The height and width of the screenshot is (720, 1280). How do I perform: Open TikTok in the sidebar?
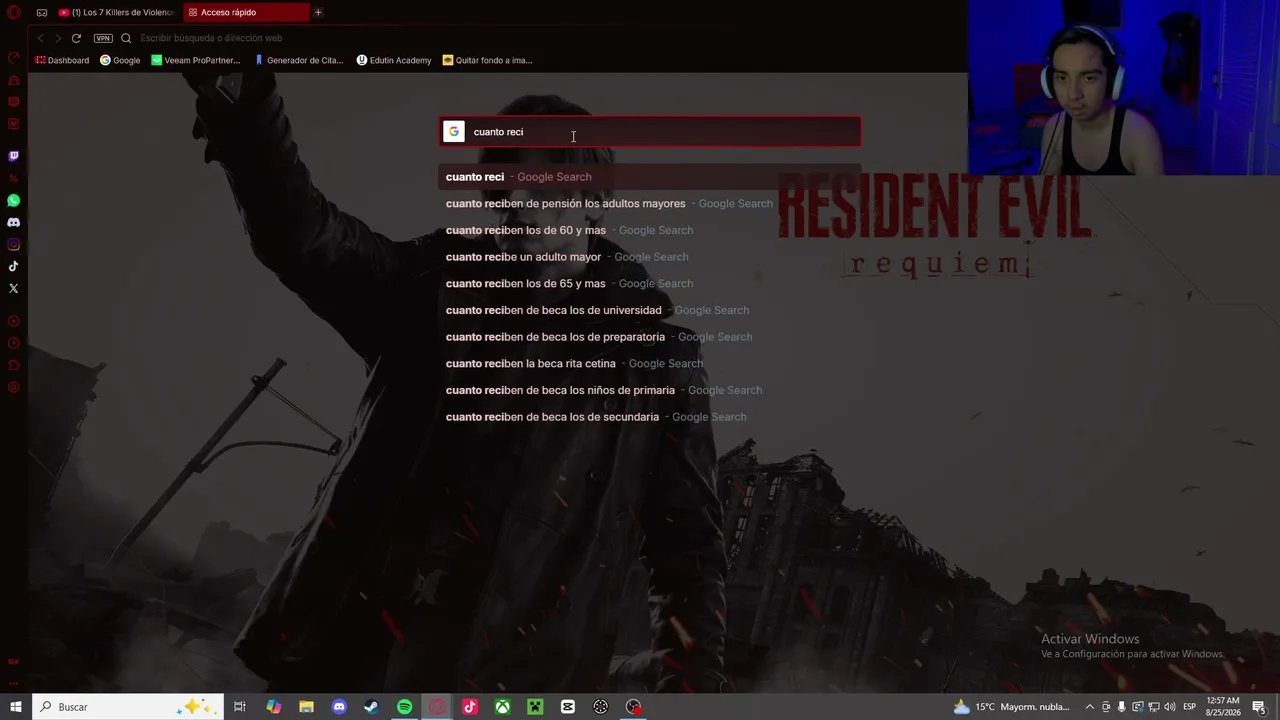pos(14,266)
